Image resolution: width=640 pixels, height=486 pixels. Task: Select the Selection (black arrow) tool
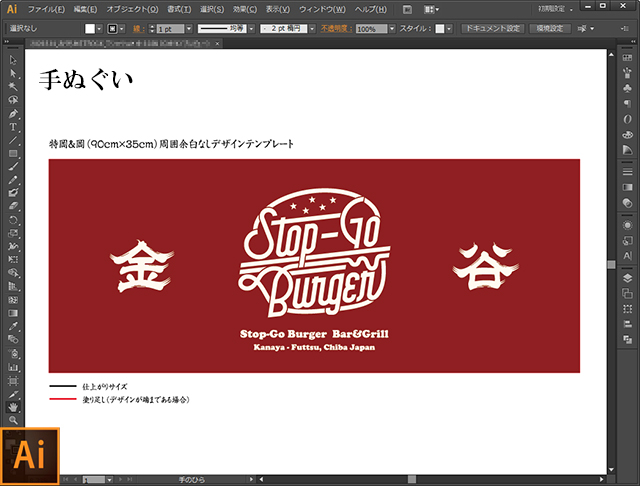pyautogui.click(x=13, y=60)
